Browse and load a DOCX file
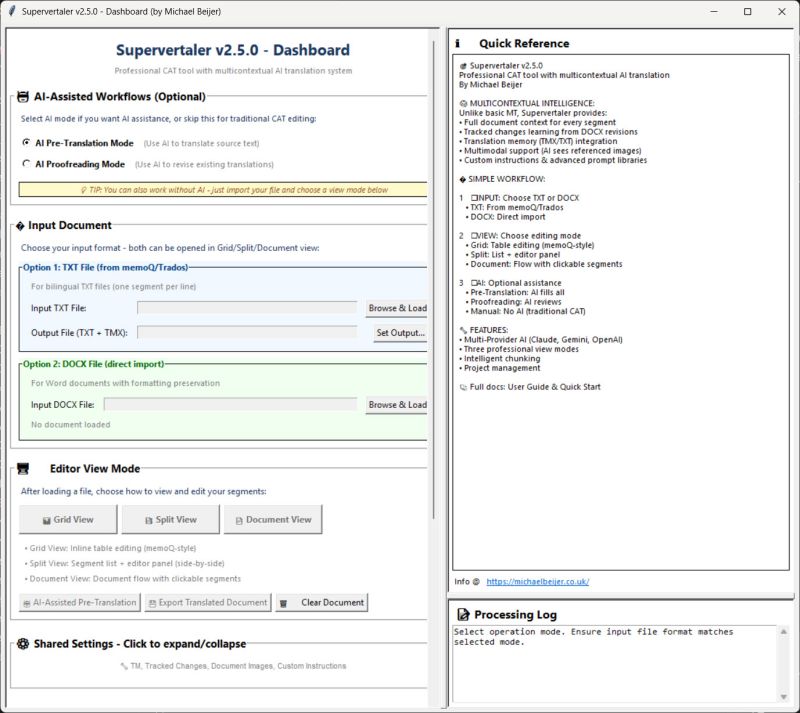 (x=397, y=405)
